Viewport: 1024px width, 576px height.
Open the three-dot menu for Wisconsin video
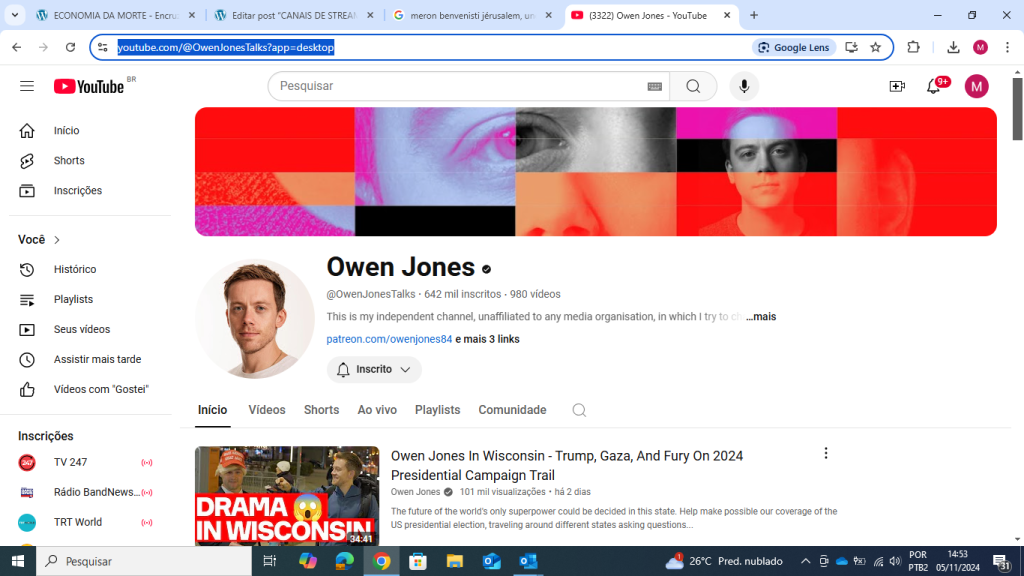pos(826,453)
